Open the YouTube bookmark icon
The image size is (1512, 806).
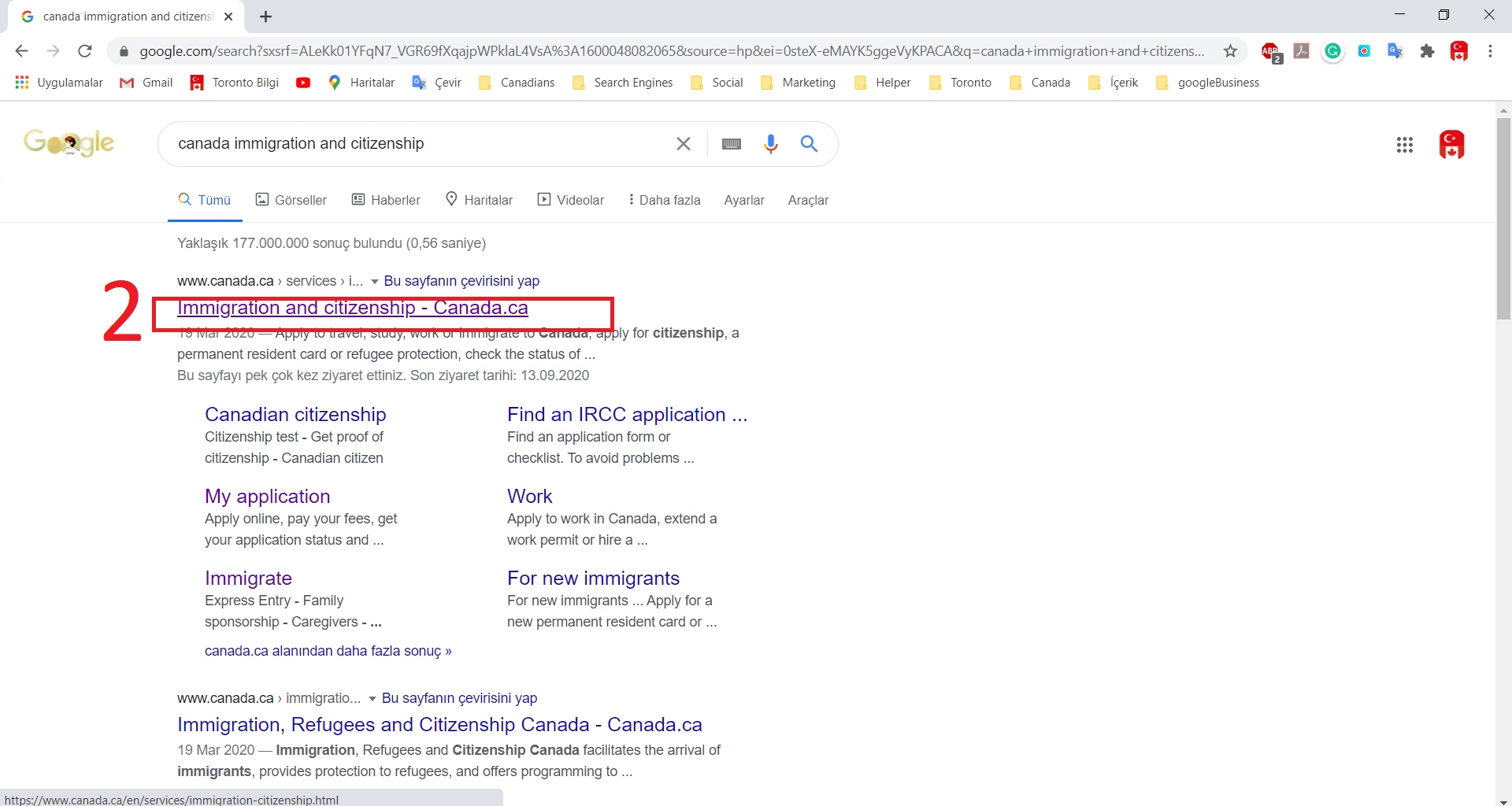[303, 83]
